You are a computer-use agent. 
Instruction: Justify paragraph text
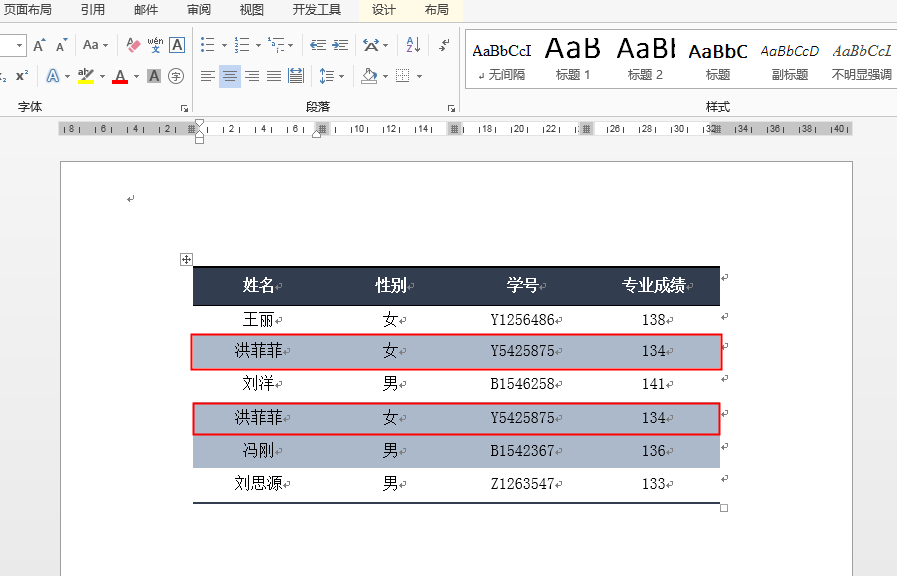pyautogui.click(x=274, y=76)
